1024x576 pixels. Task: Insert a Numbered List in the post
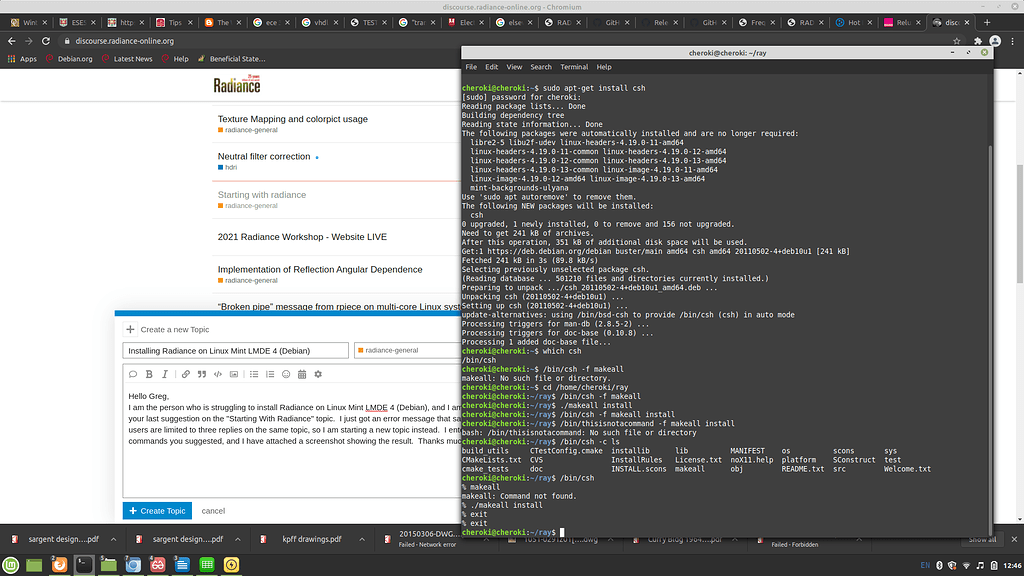(x=270, y=373)
